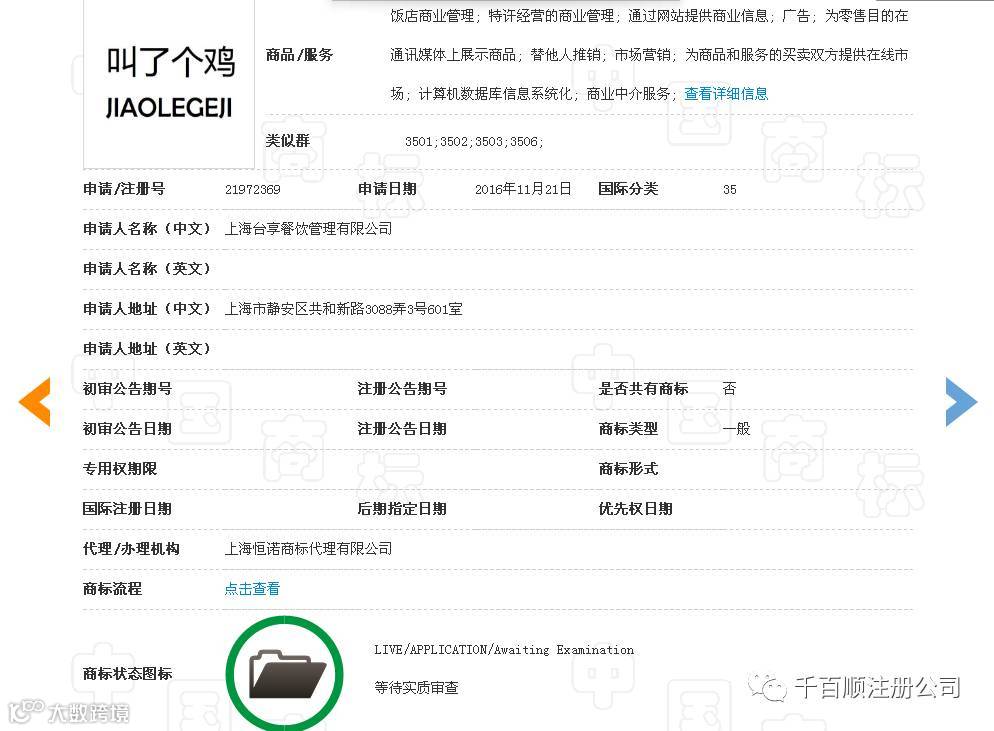The image size is (994, 731).
Task: Click the 国际注册日期 label
Action: pyautogui.click(x=127, y=508)
